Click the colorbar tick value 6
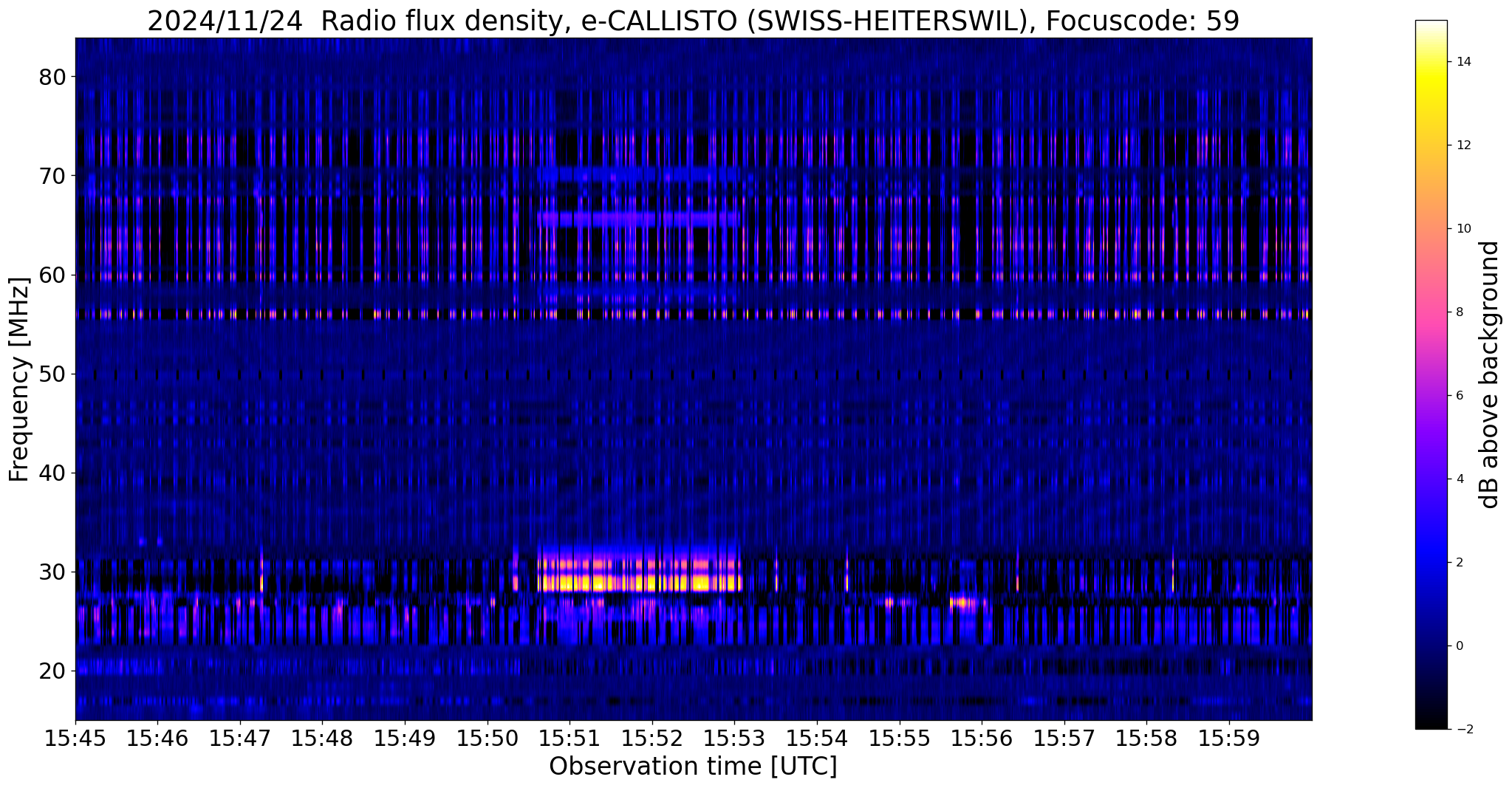Screen dimensions: 1512x788 tap(1459, 395)
